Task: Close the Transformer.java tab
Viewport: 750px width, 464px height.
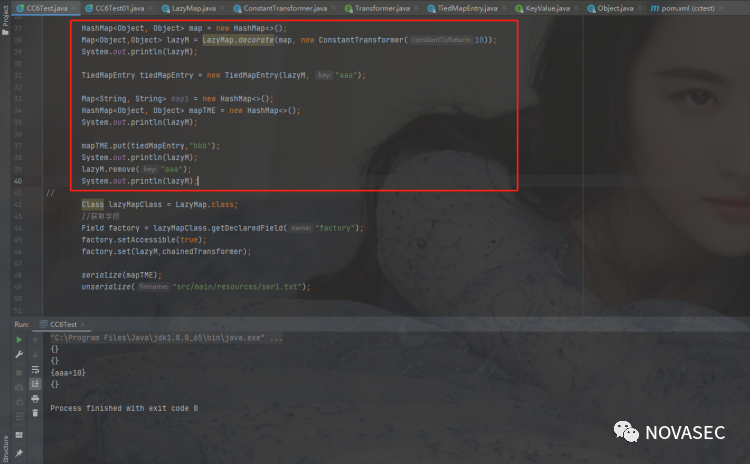Action: (x=416, y=8)
